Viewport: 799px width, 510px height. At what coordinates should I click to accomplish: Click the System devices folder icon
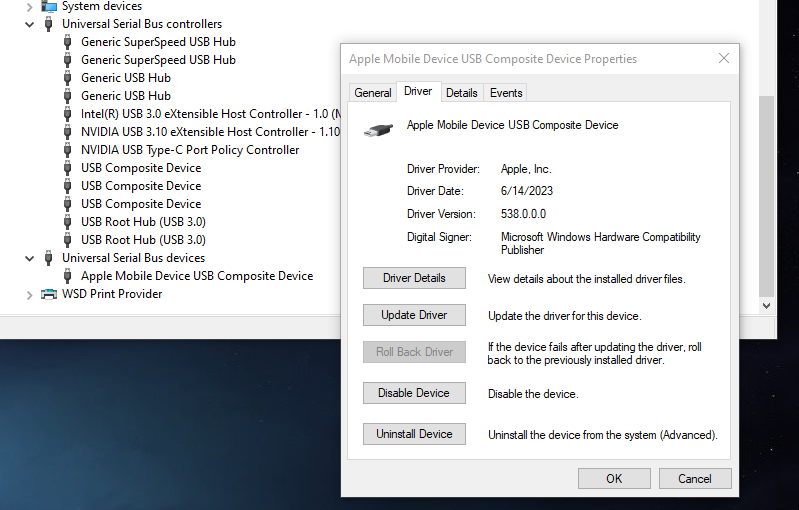[x=49, y=6]
